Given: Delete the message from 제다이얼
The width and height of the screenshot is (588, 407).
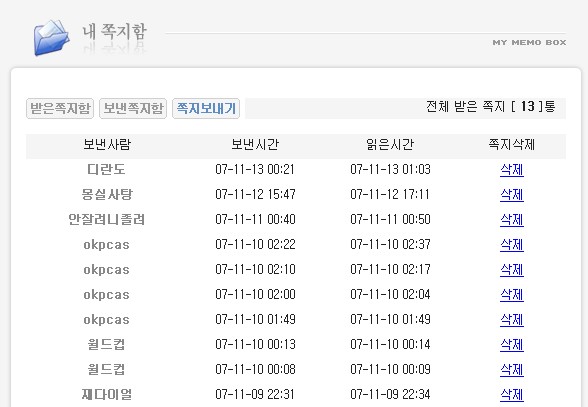Looking at the screenshot, I should coord(512,395).
